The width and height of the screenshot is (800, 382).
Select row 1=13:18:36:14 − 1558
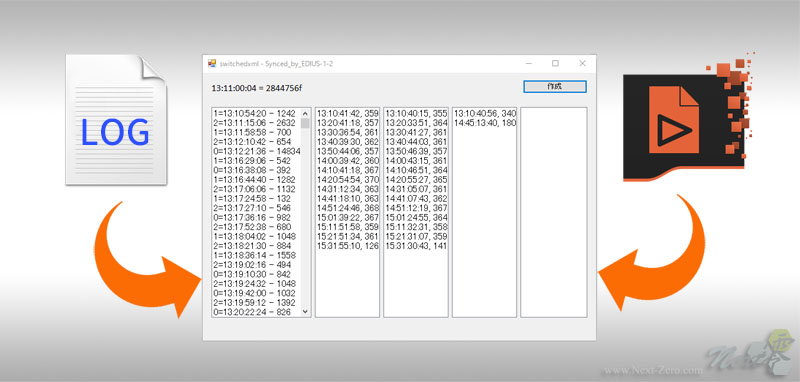[x=255, y=255]
